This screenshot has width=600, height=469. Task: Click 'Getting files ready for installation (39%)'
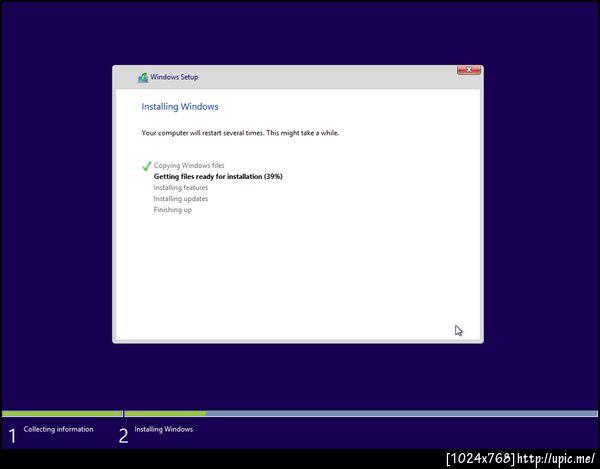click(x=218, y=176)
